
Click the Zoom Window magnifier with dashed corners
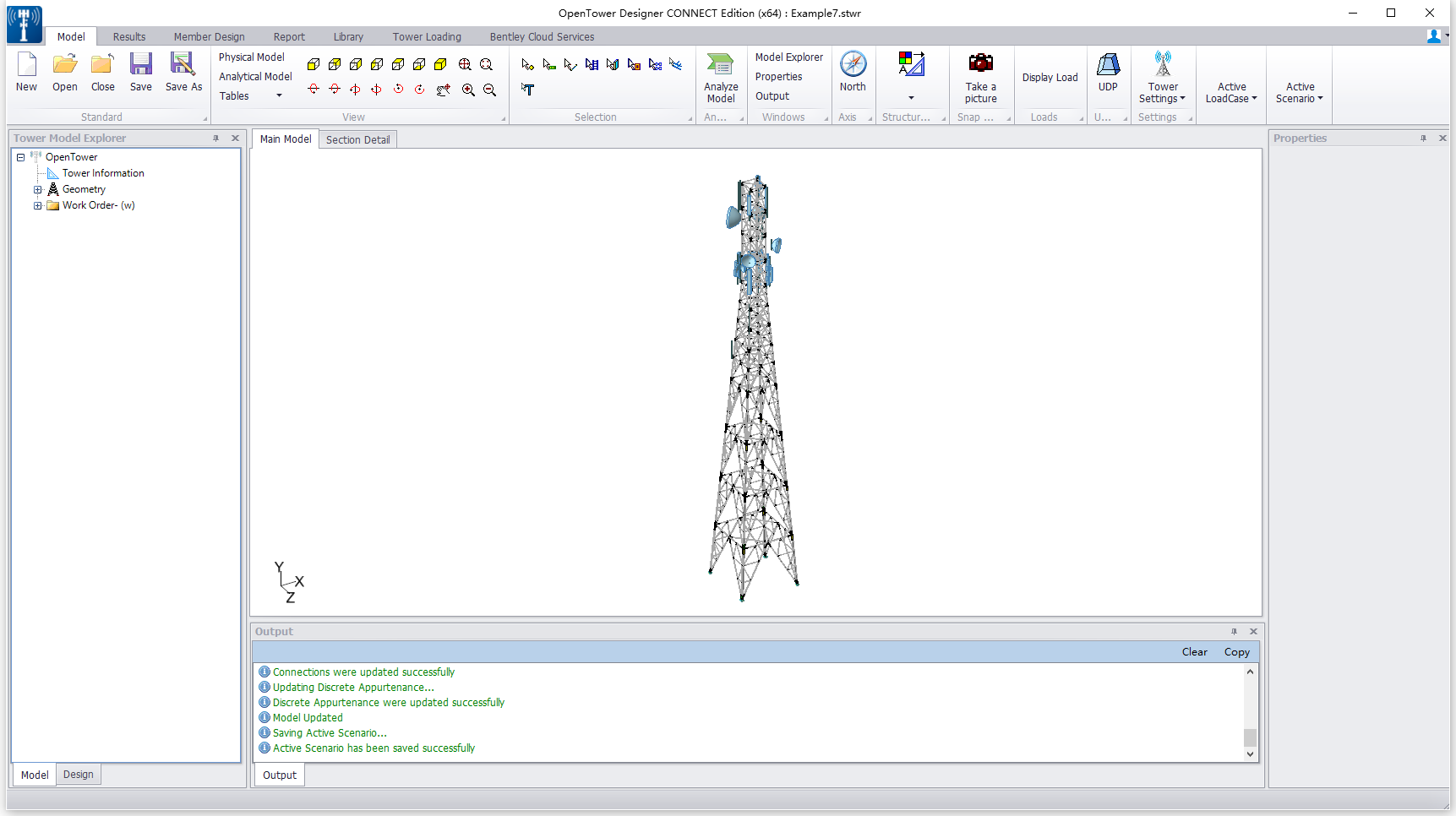486,64
